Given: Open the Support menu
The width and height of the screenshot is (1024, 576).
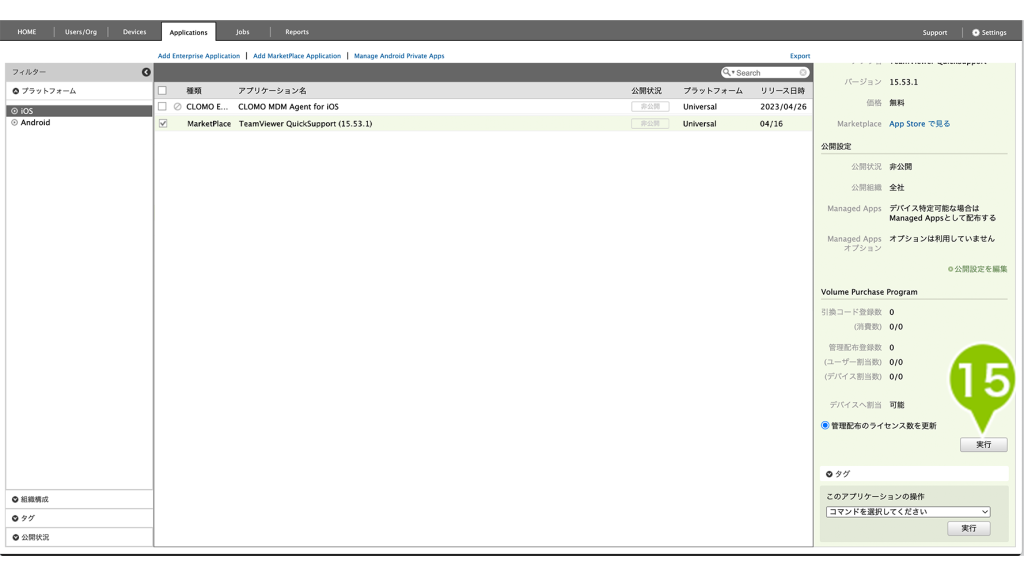Looking at the screenshot, I should (x=935, y=33).
